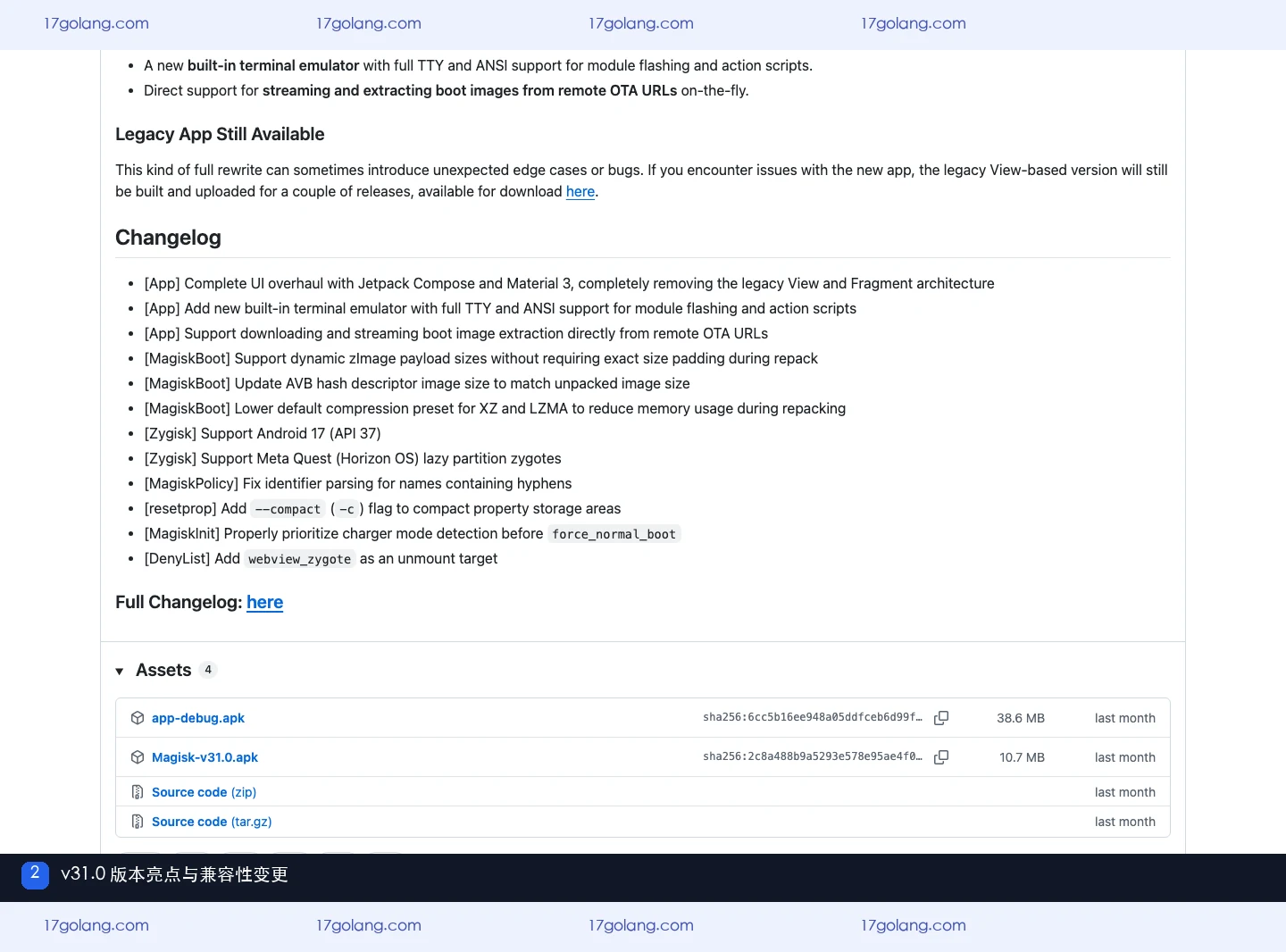Click the zip file icon beside Source code (zip)
Screen dimensions: 1286x952
click(138, 792)
